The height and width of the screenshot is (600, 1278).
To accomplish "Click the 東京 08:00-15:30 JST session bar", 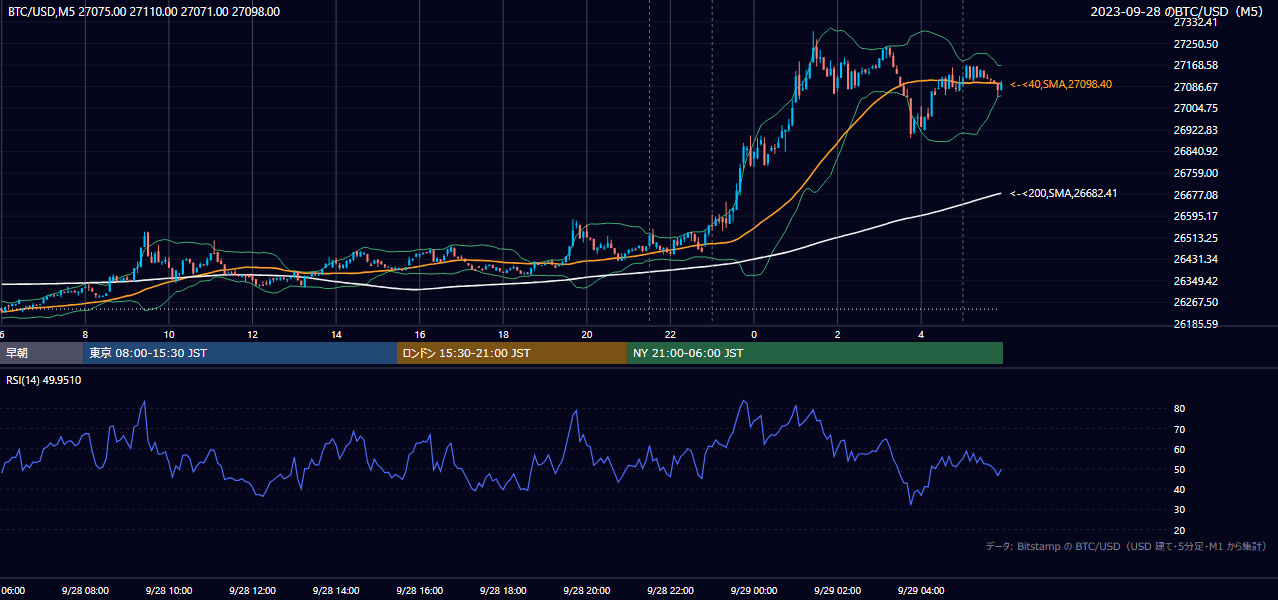I will [240, 353].
